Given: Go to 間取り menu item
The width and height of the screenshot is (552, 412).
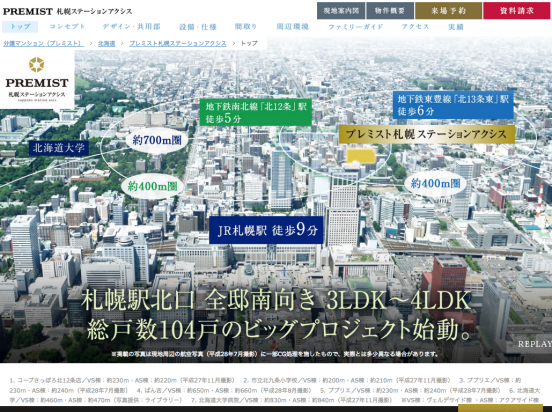Looking at the screenshot, I should tap(246, 27).
